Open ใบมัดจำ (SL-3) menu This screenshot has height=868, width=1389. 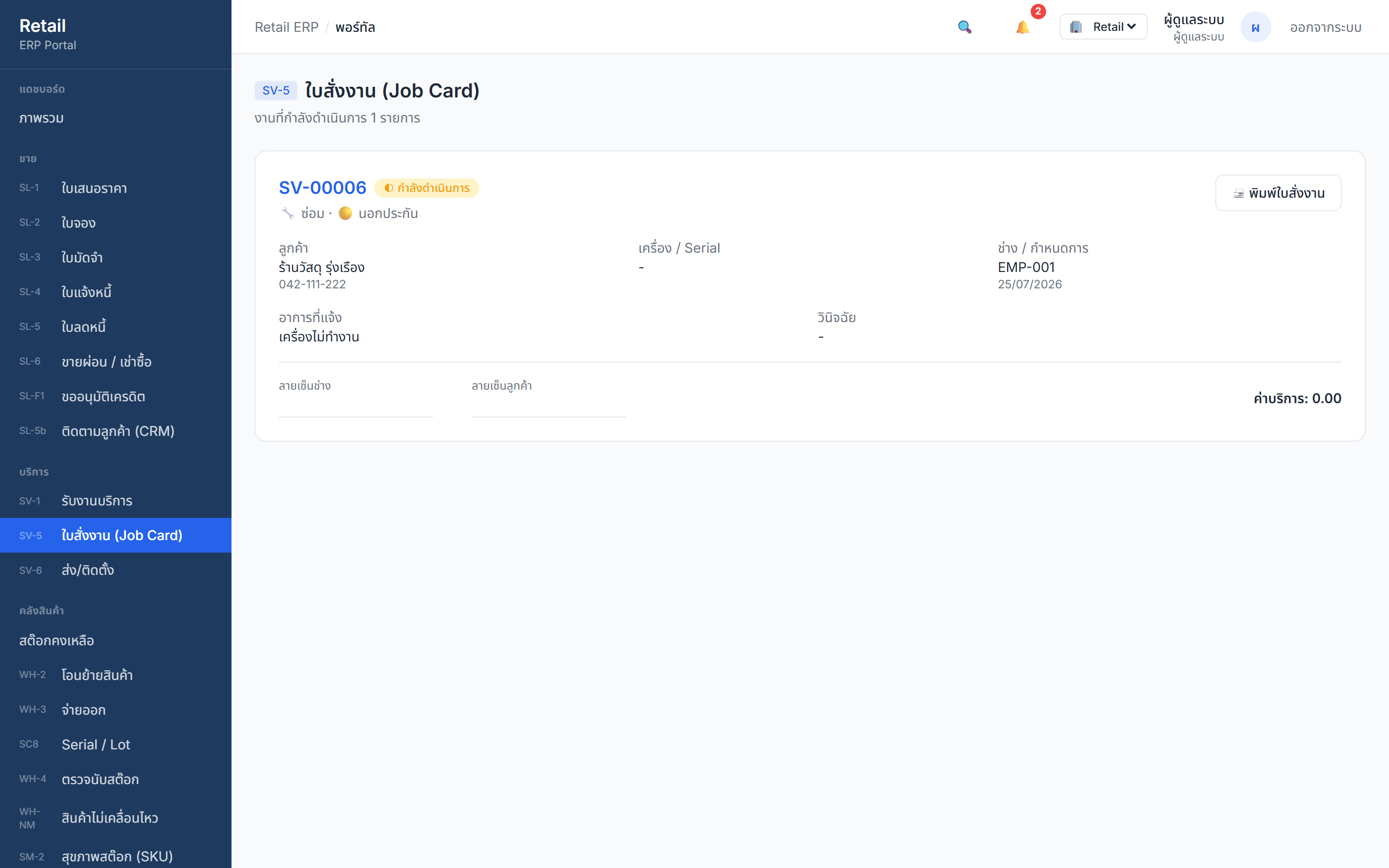click(115, 257)
